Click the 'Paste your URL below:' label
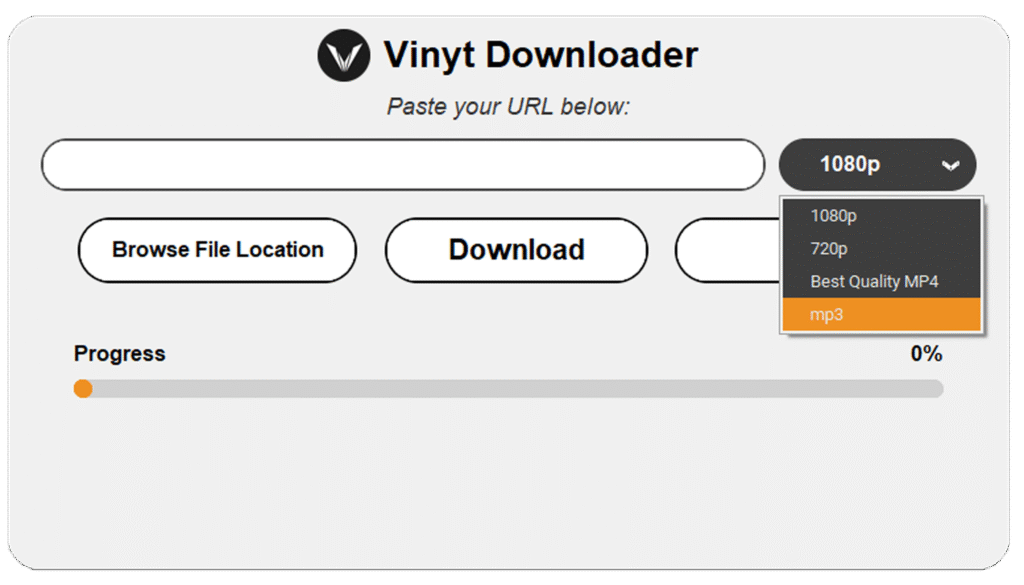The height and width of the screenshot is (585, 1024). tap(508, 106)
